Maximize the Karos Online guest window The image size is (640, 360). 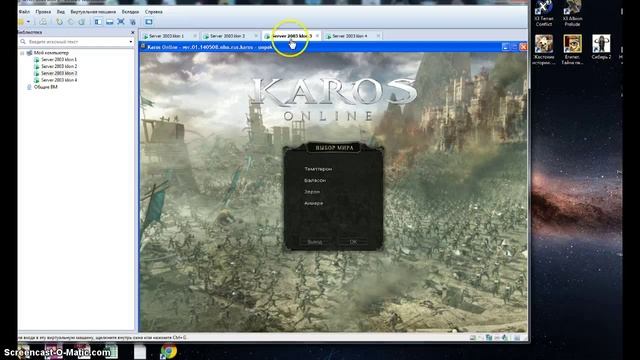[x=514, y=47]
